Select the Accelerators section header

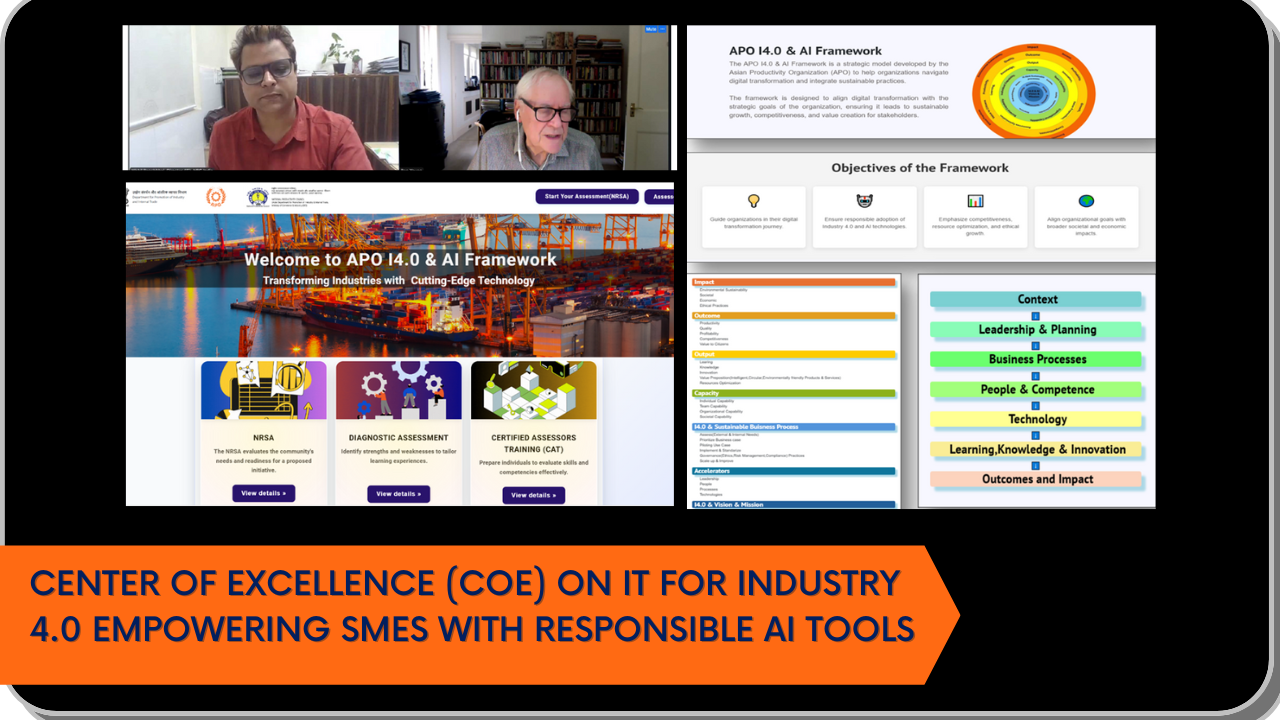(x=794, y=471)
